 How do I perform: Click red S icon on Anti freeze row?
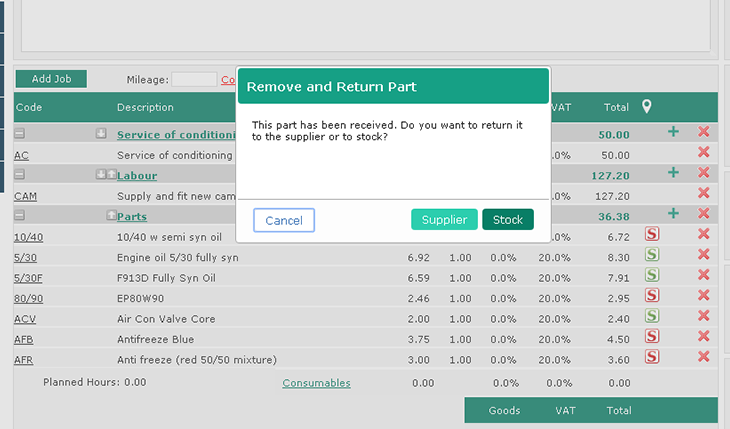click(x=652, y=357)
